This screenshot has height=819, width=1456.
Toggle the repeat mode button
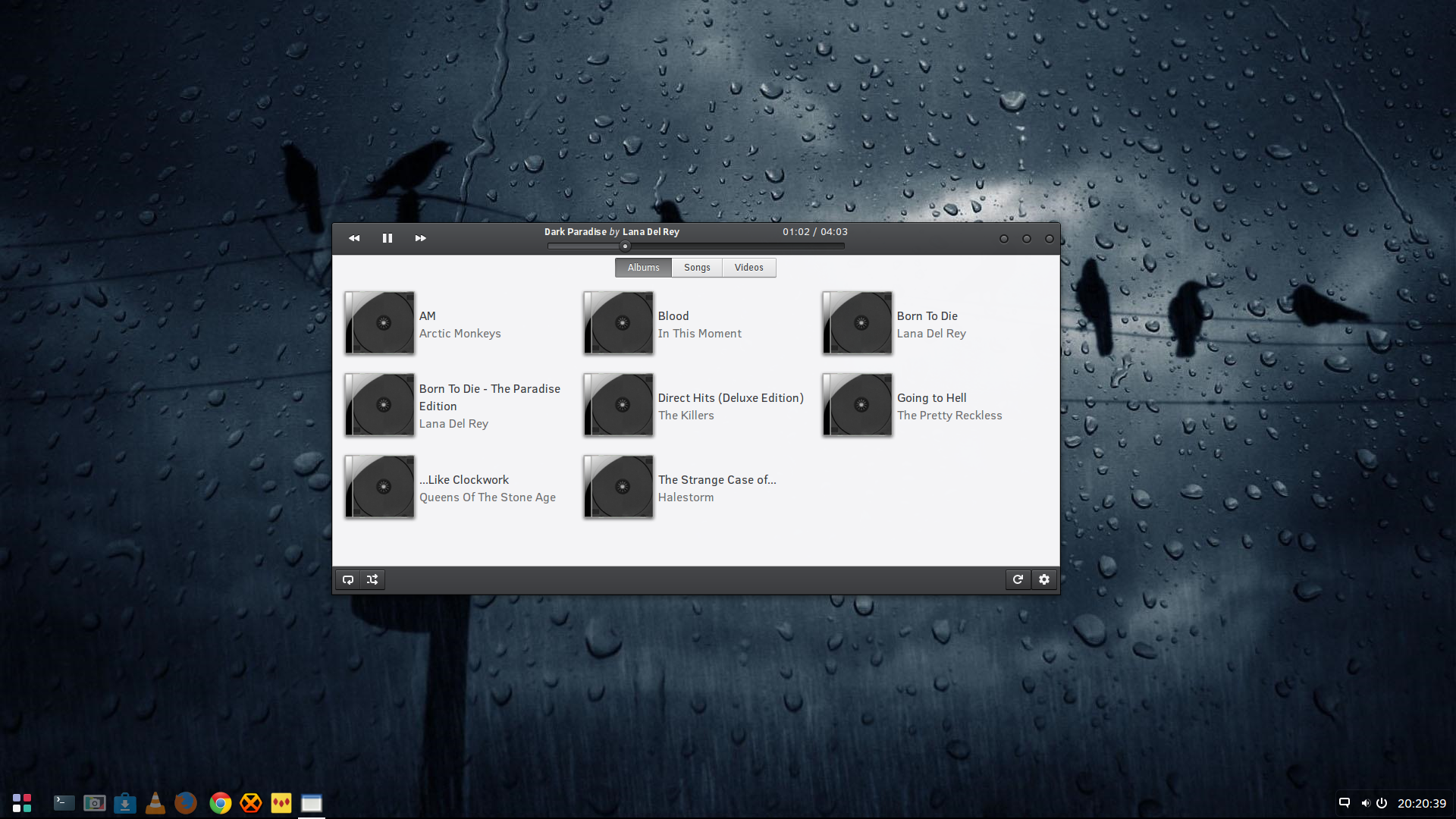(x=348, y=579)
